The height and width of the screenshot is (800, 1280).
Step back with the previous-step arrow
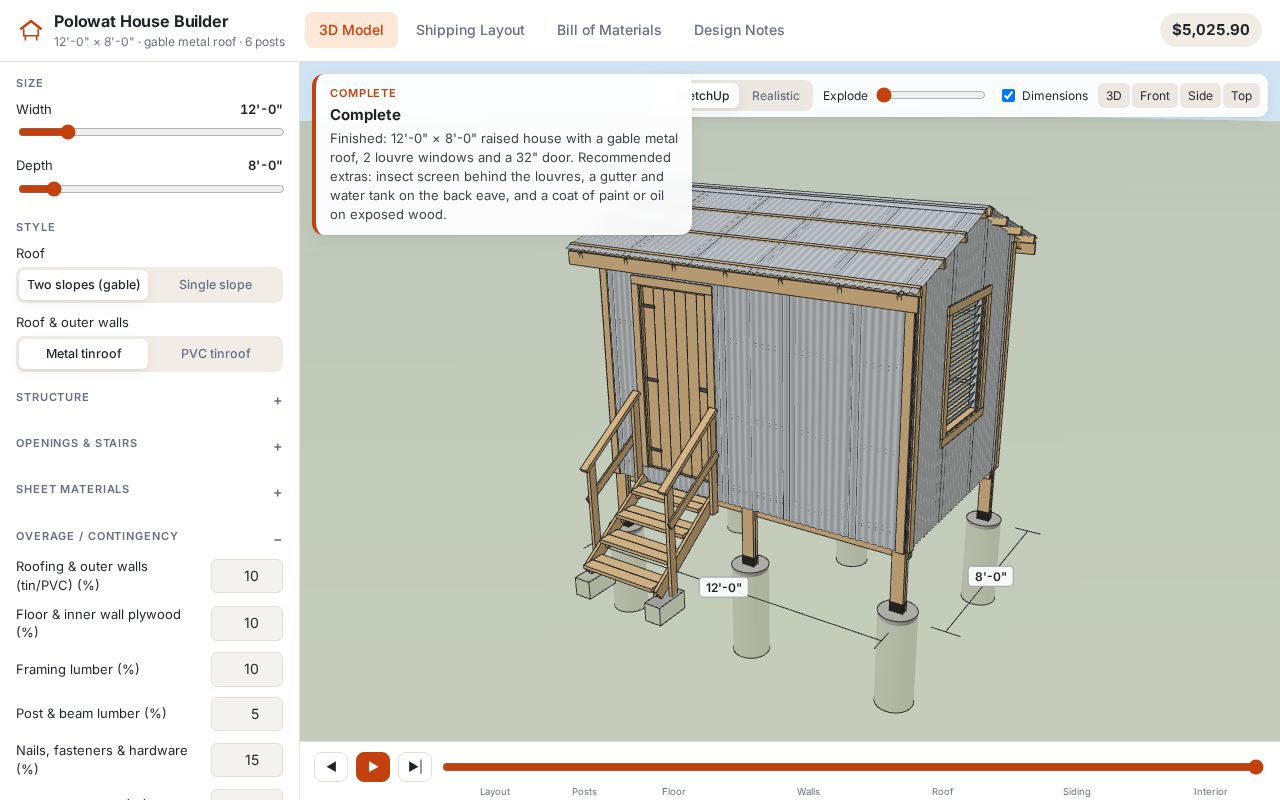point(331,767)
